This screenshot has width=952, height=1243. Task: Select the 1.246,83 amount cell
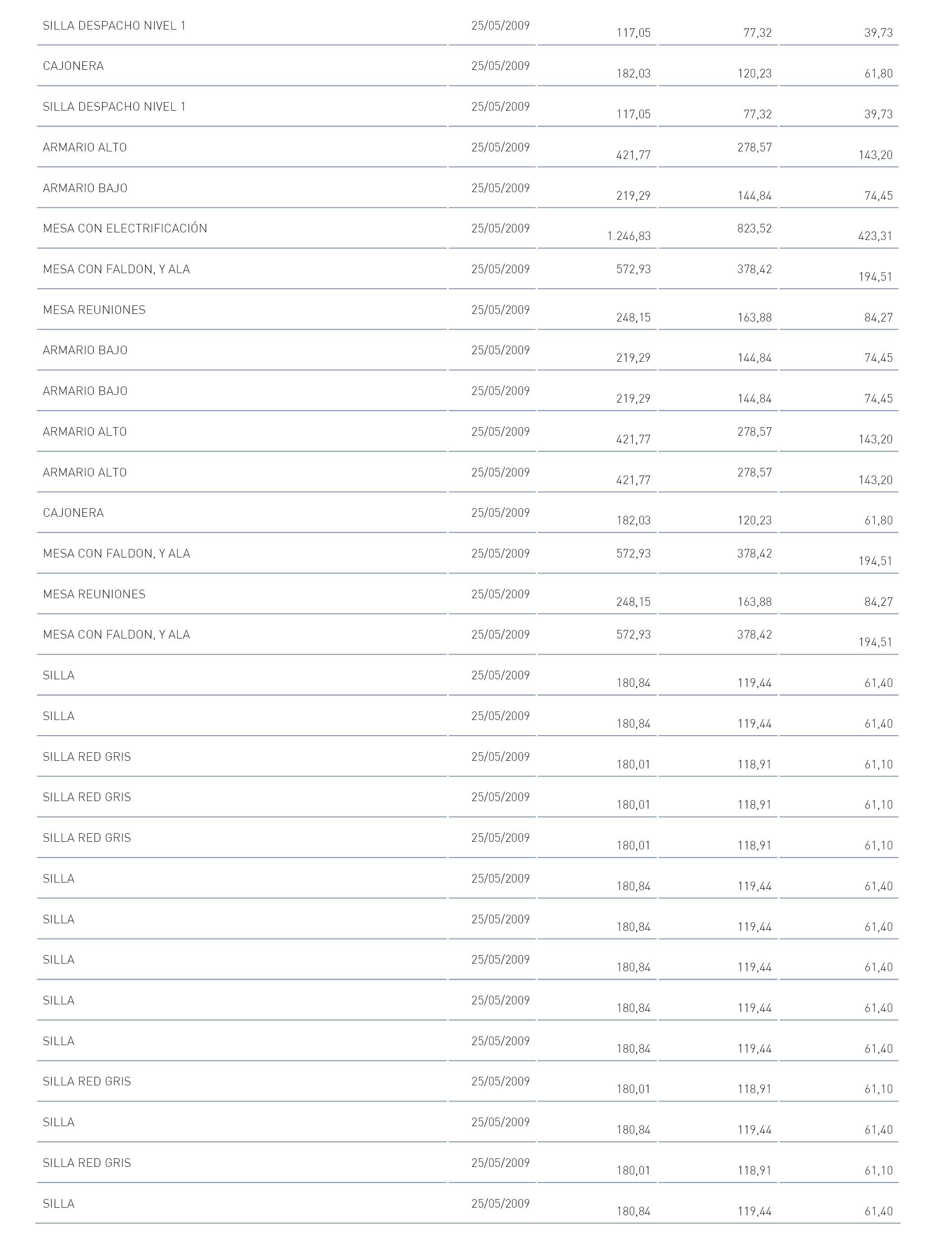click(x=628, y=236)
